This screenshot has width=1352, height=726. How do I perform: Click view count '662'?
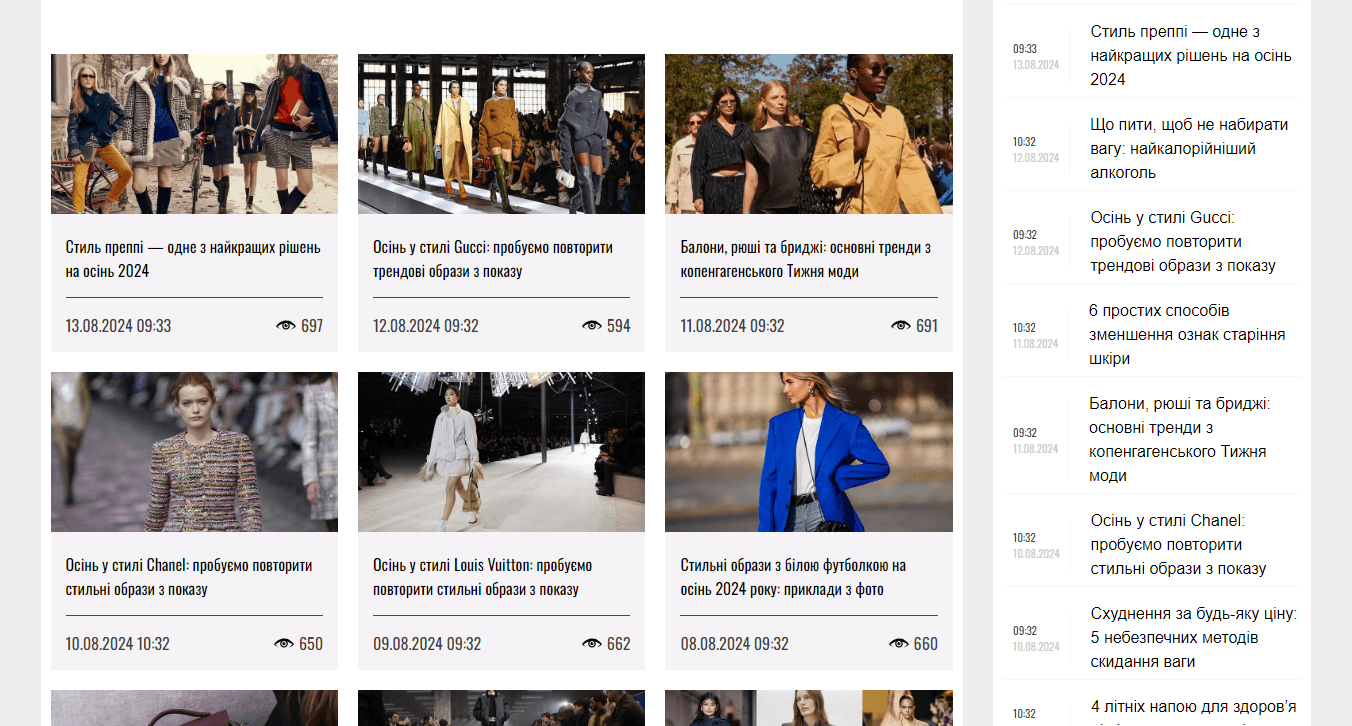click(619, 644)
